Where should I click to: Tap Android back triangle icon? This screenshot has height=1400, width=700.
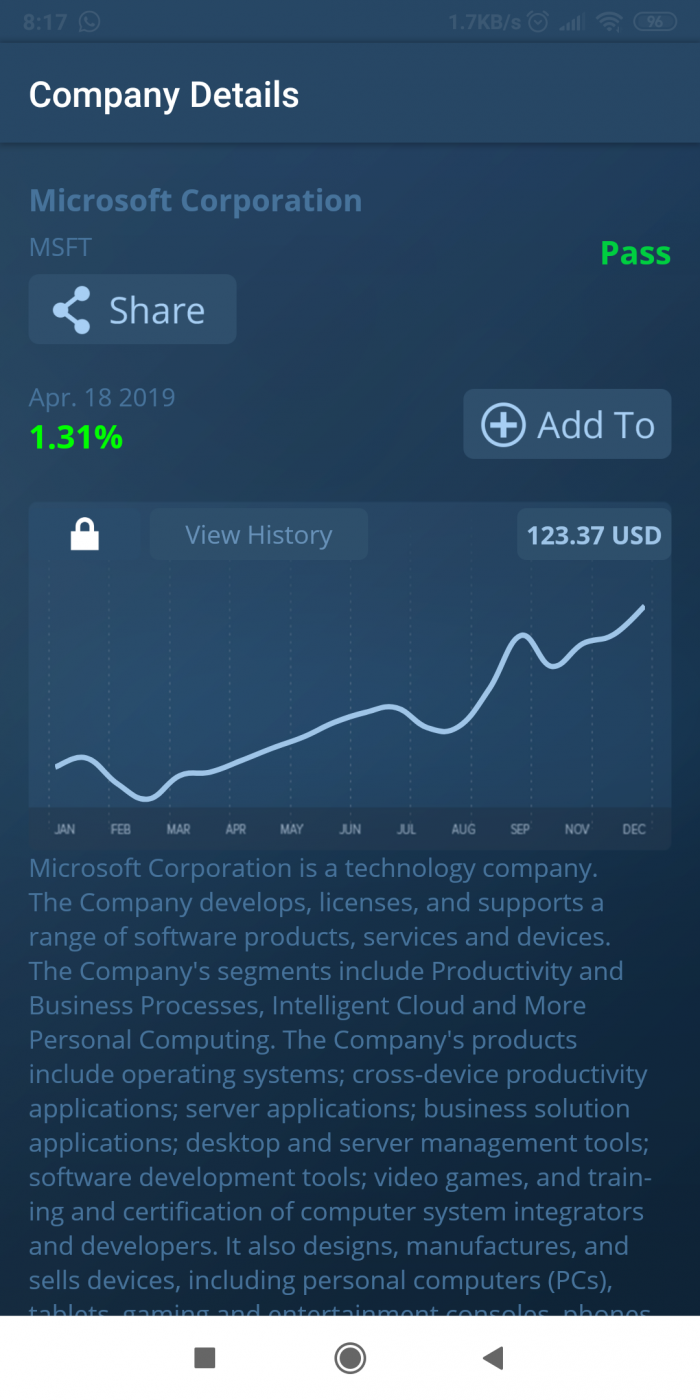point(492,1357)
